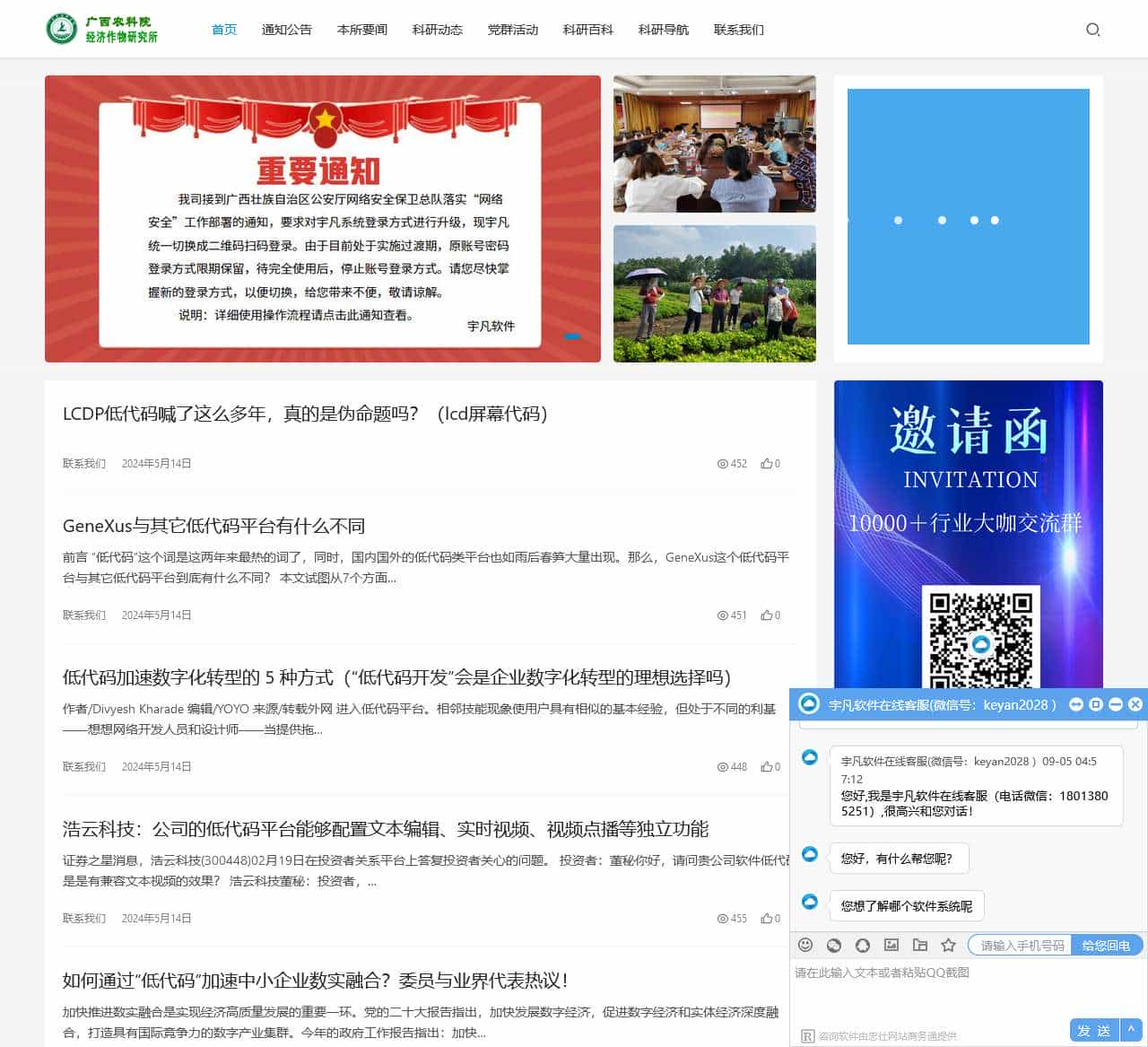
Task: Send an image via chat toolbar
Action: click(x=891, y=945)
